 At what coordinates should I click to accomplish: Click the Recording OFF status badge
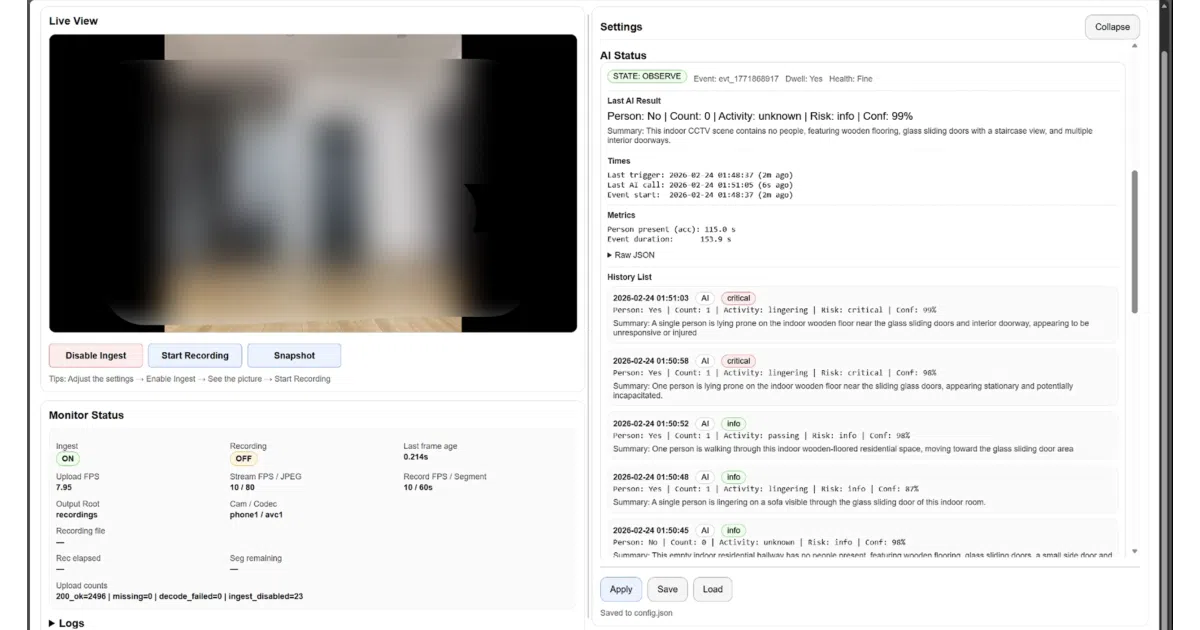(242, 459)
